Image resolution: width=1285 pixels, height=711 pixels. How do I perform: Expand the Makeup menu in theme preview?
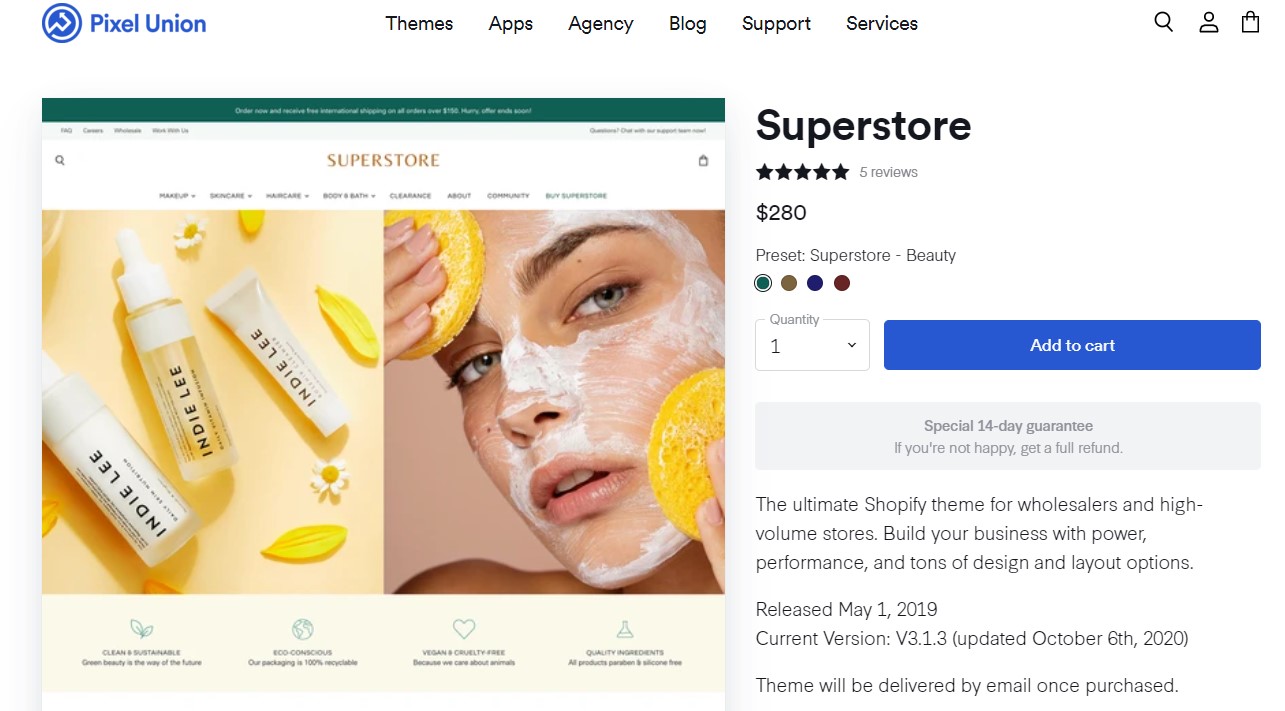click(177, 196)
